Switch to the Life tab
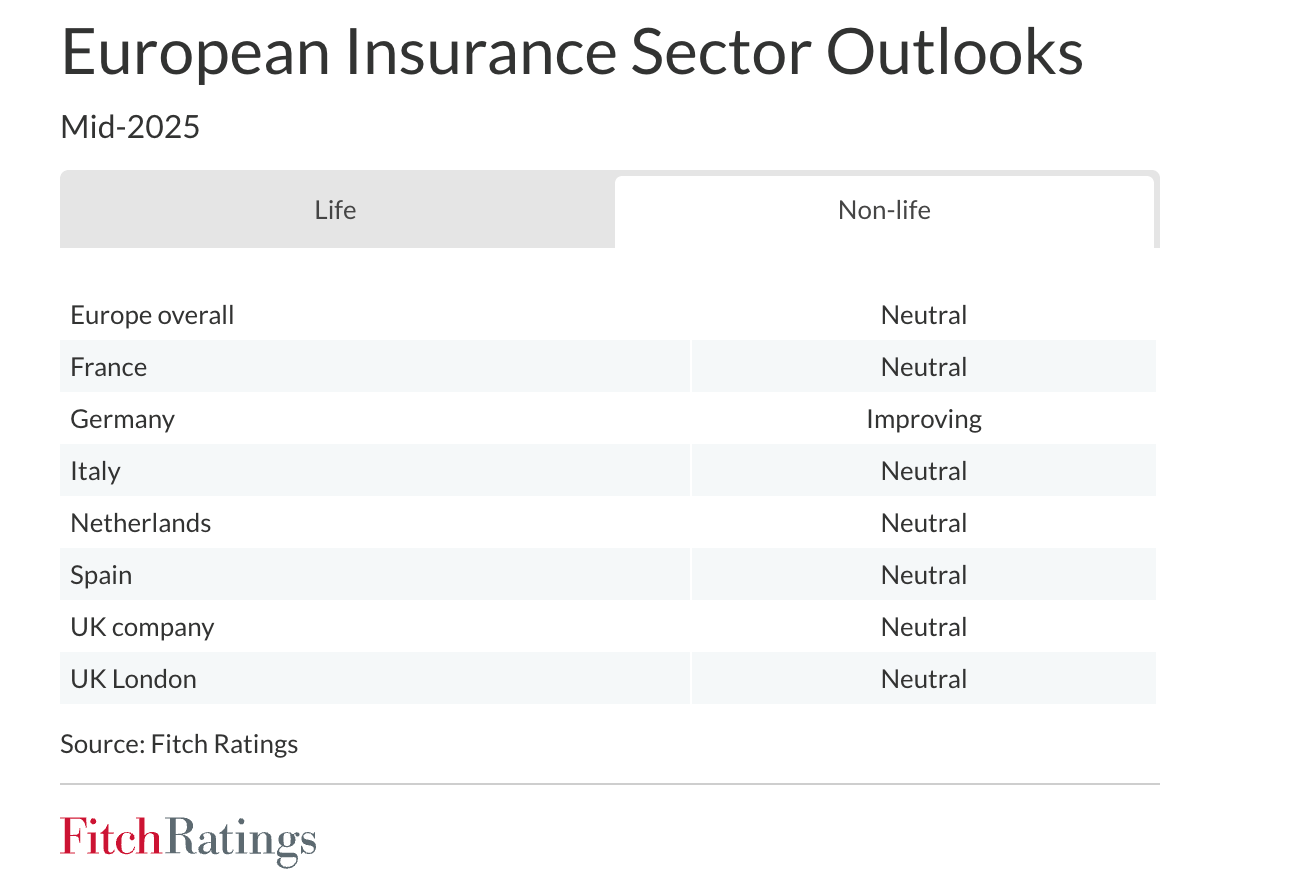Screen dimensions: 1312x874 [335, 211]
